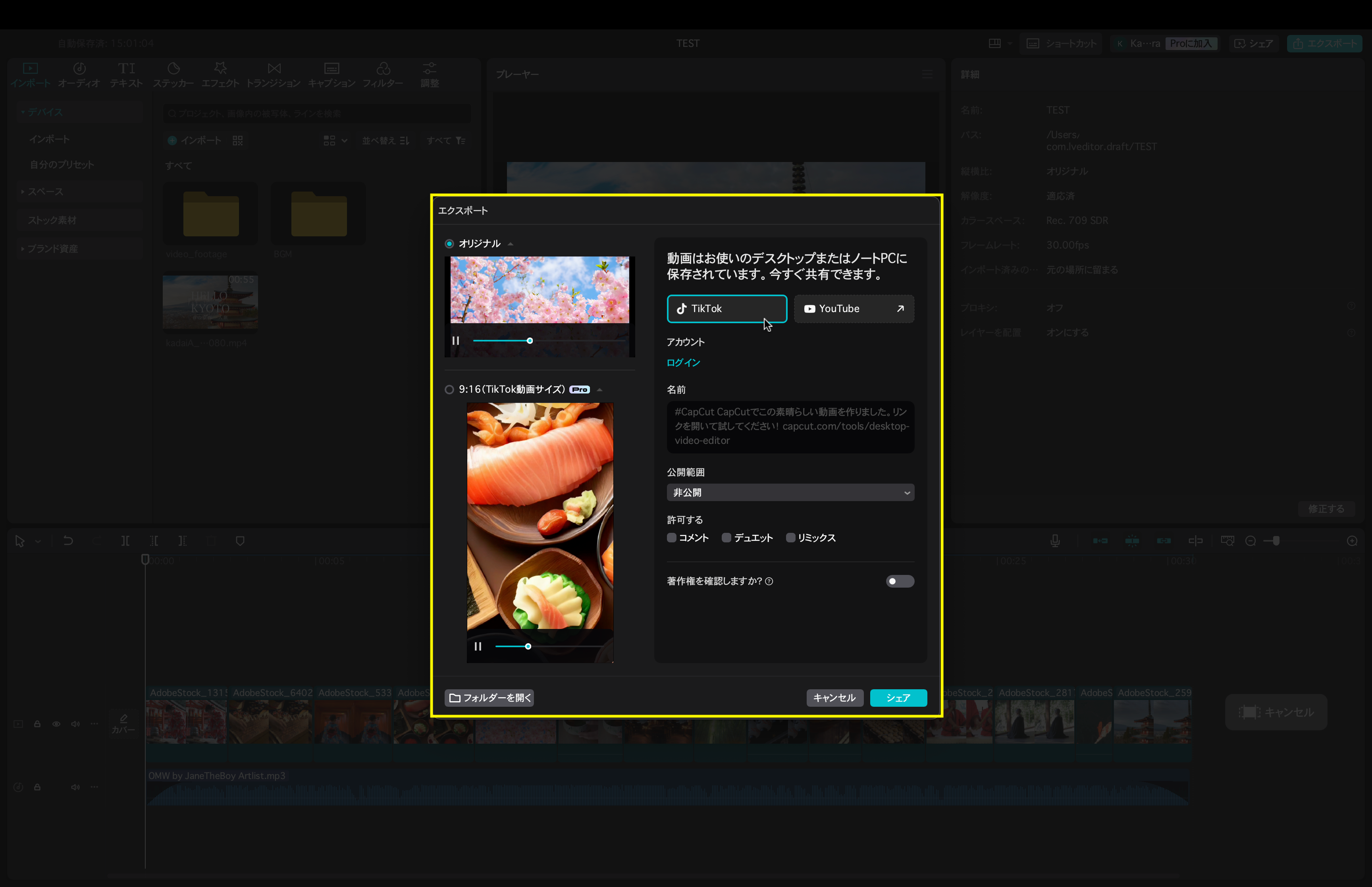The width and height of the screenshot is (1372, 887).
Task: Select 自分のプリセット in sidebar
Action: (x=62, y=165)
